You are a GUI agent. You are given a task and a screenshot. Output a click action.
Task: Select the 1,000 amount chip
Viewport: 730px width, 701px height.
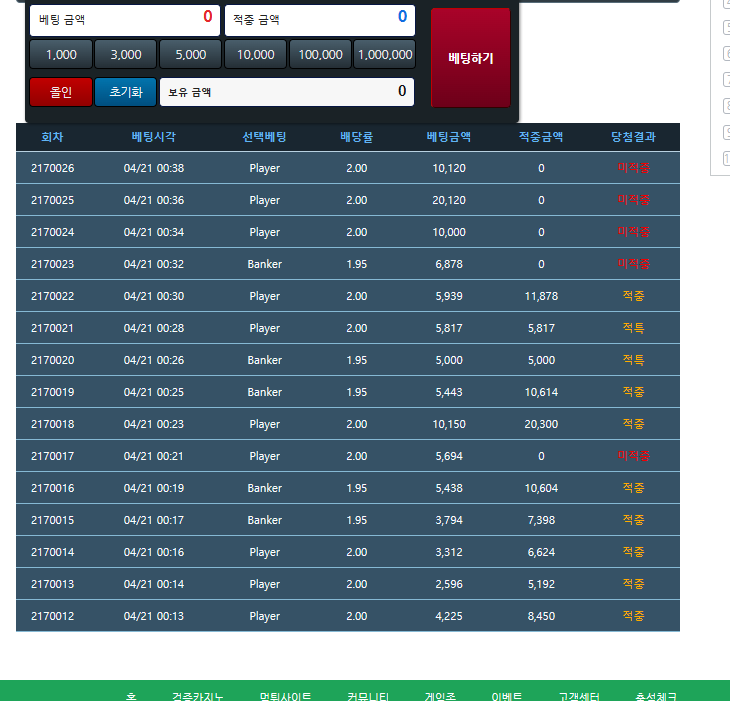(x=61, y=55)
